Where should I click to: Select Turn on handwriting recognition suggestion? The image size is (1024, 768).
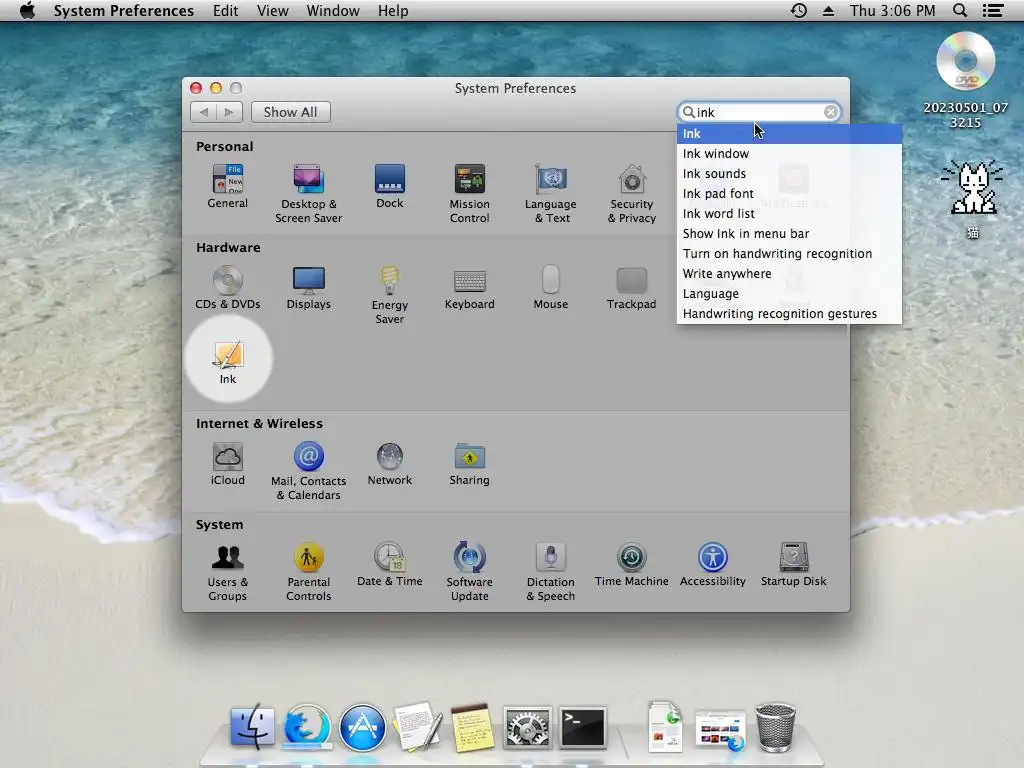[x=789, y=253]
